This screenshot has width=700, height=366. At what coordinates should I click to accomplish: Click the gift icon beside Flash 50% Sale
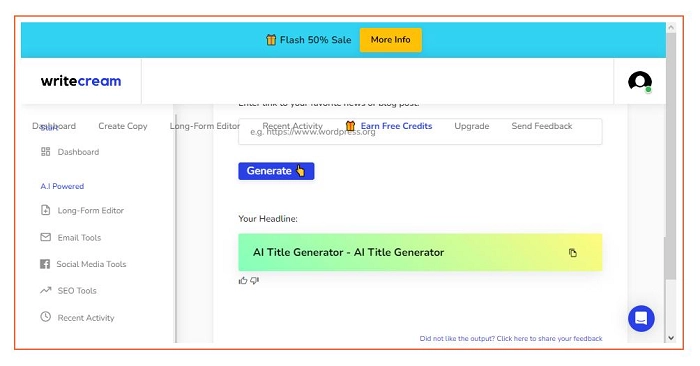[271, 40]
